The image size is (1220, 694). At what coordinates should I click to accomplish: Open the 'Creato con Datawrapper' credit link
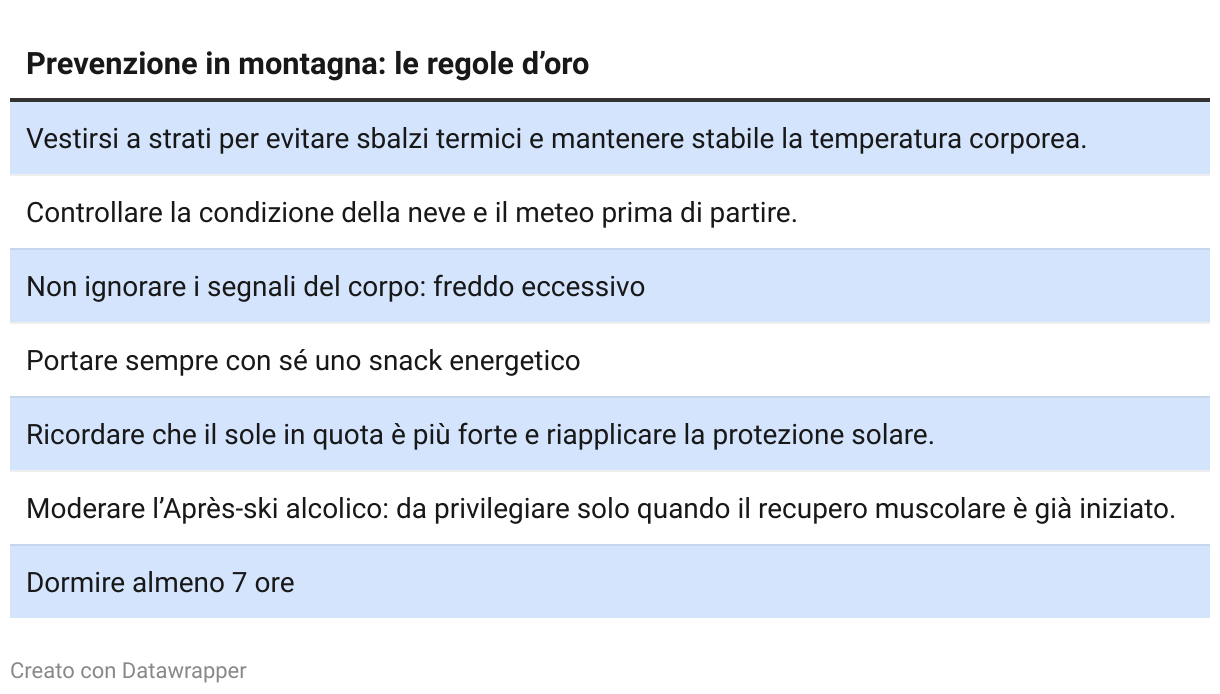[x=128, y=670]
